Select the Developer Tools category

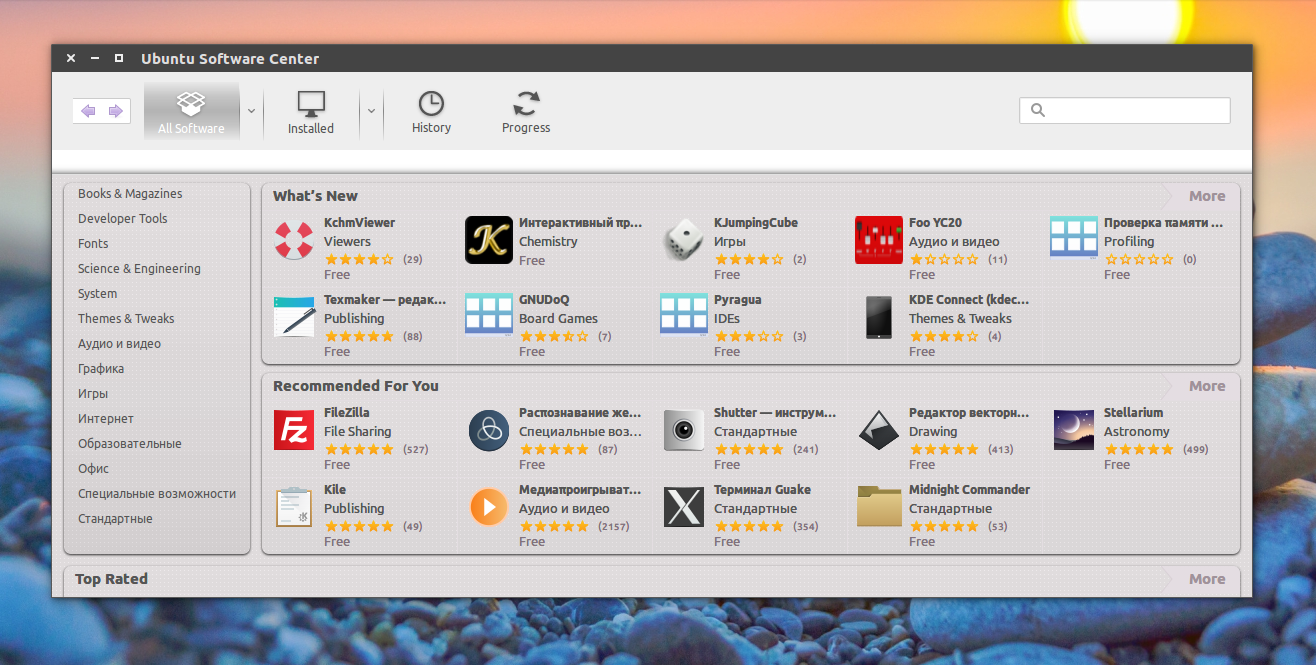tap(122, 218)
